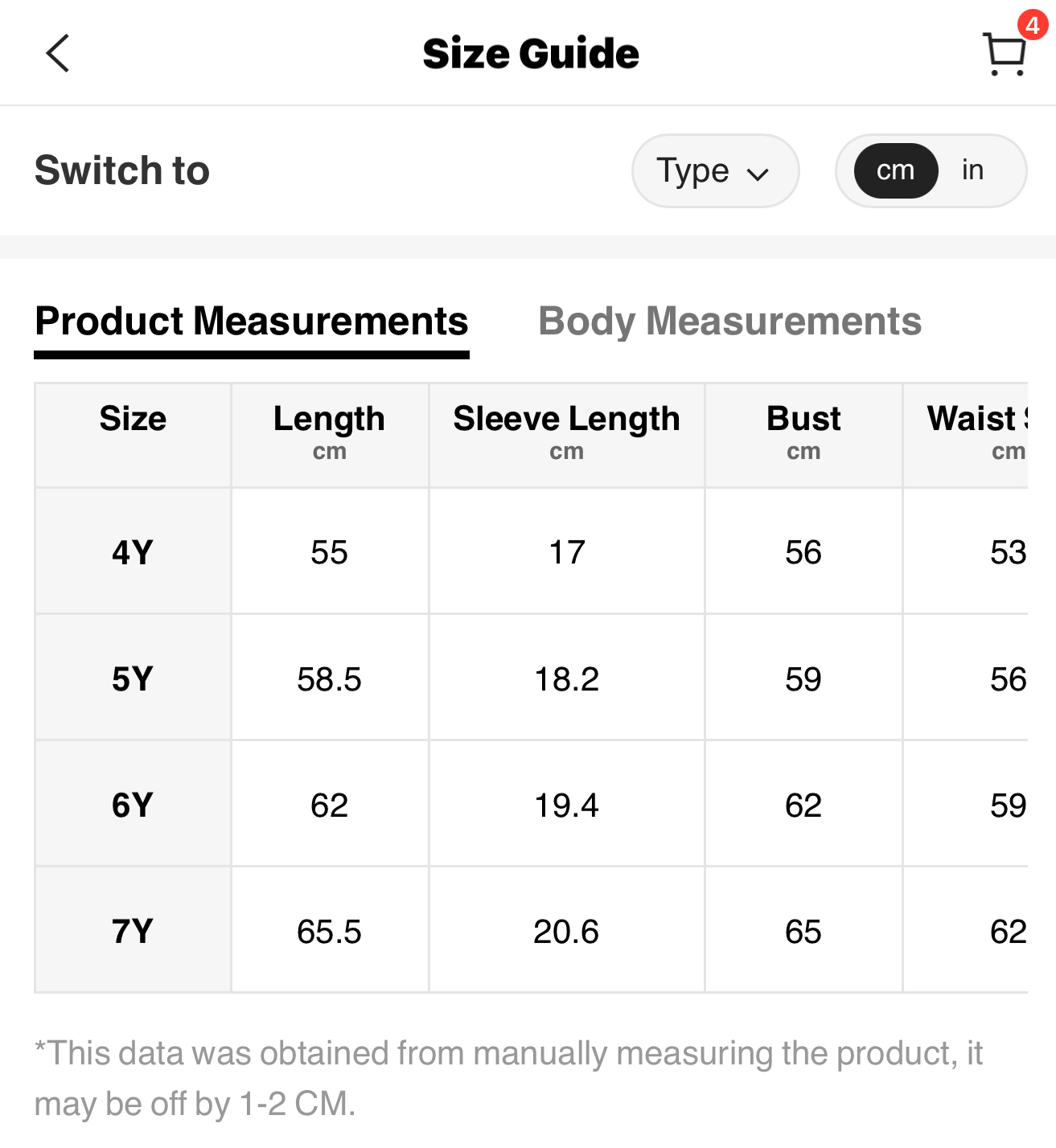Select the 6Y size row label
Viewport: 1056px width, 1148px height.
click(133, 806)
